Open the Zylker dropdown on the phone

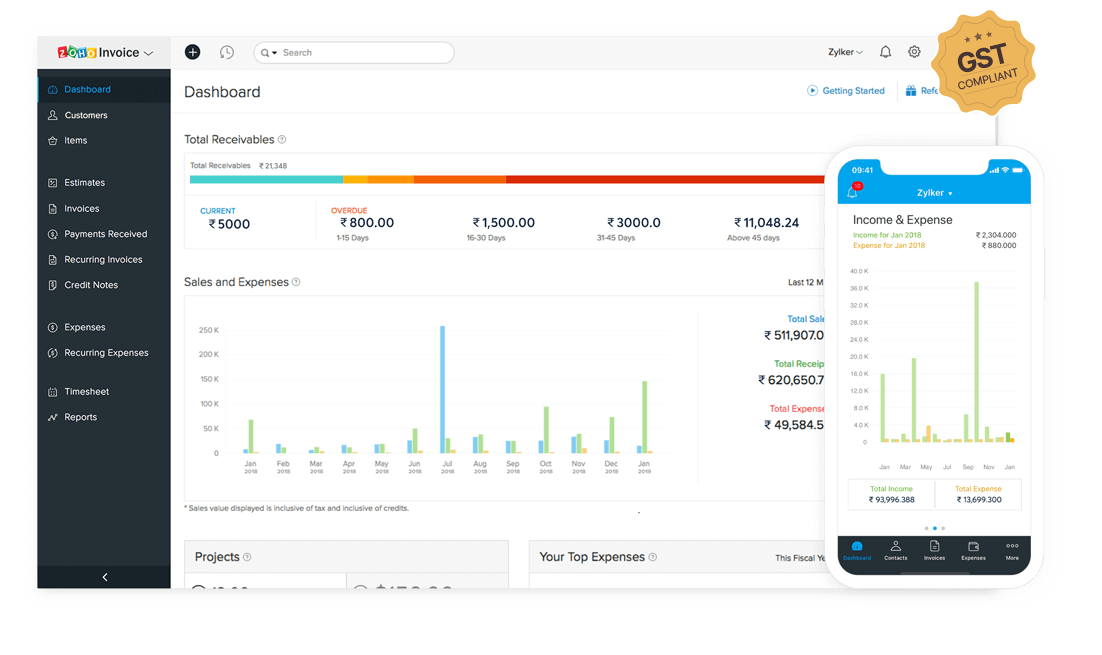click(x=935, y=193)
